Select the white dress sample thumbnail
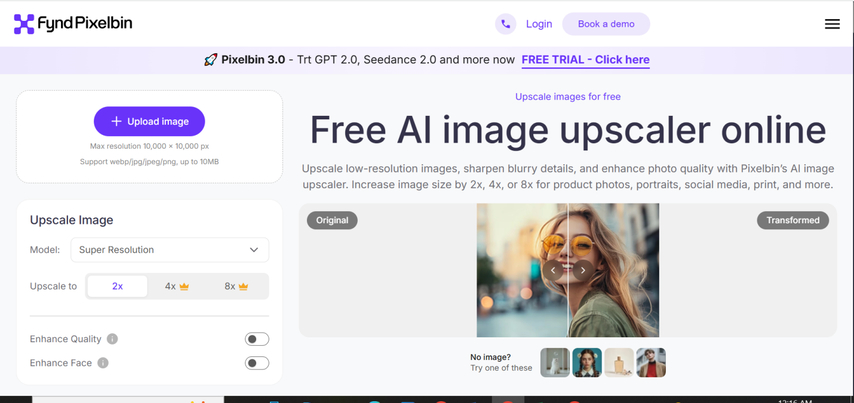 pyautogui.click(x=554, y=363)
